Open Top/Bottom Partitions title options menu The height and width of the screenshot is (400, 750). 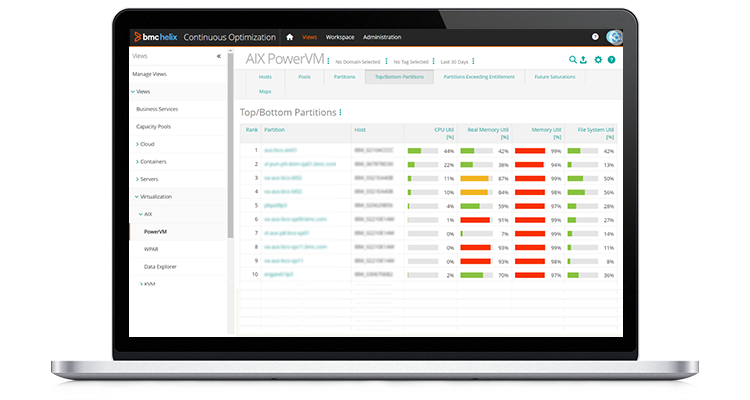pos(340,113)
